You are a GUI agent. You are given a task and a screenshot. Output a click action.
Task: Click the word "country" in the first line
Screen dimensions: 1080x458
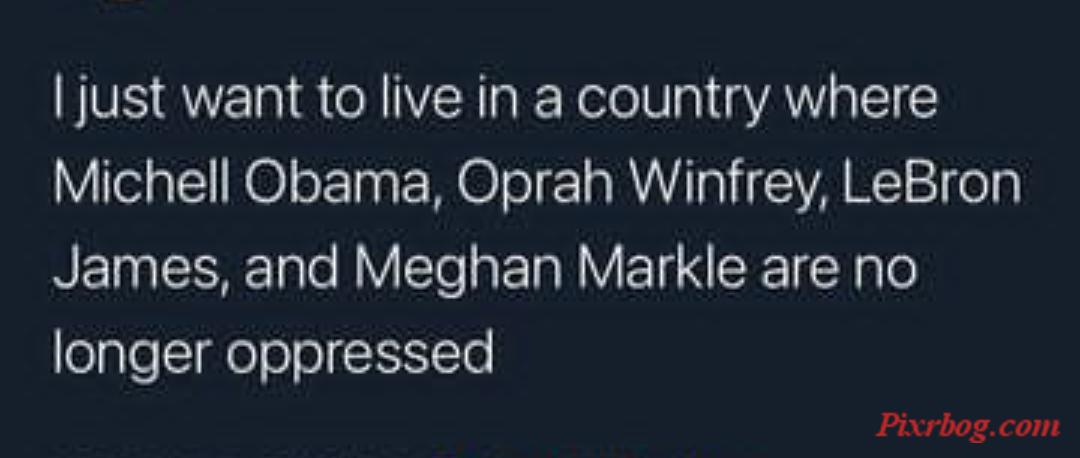[x=672, y=101]
